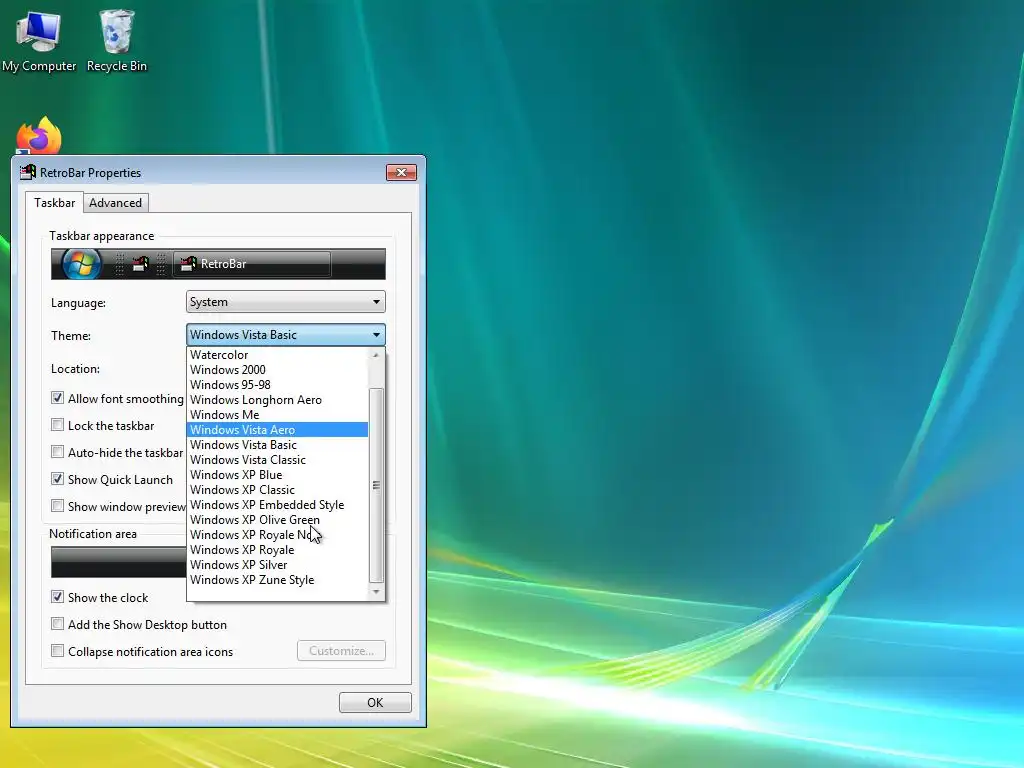The height and width of the screenshot is (768, 1024).
Task: Choose Windows Vista Classic theme
Action: (x=278, y=460)
